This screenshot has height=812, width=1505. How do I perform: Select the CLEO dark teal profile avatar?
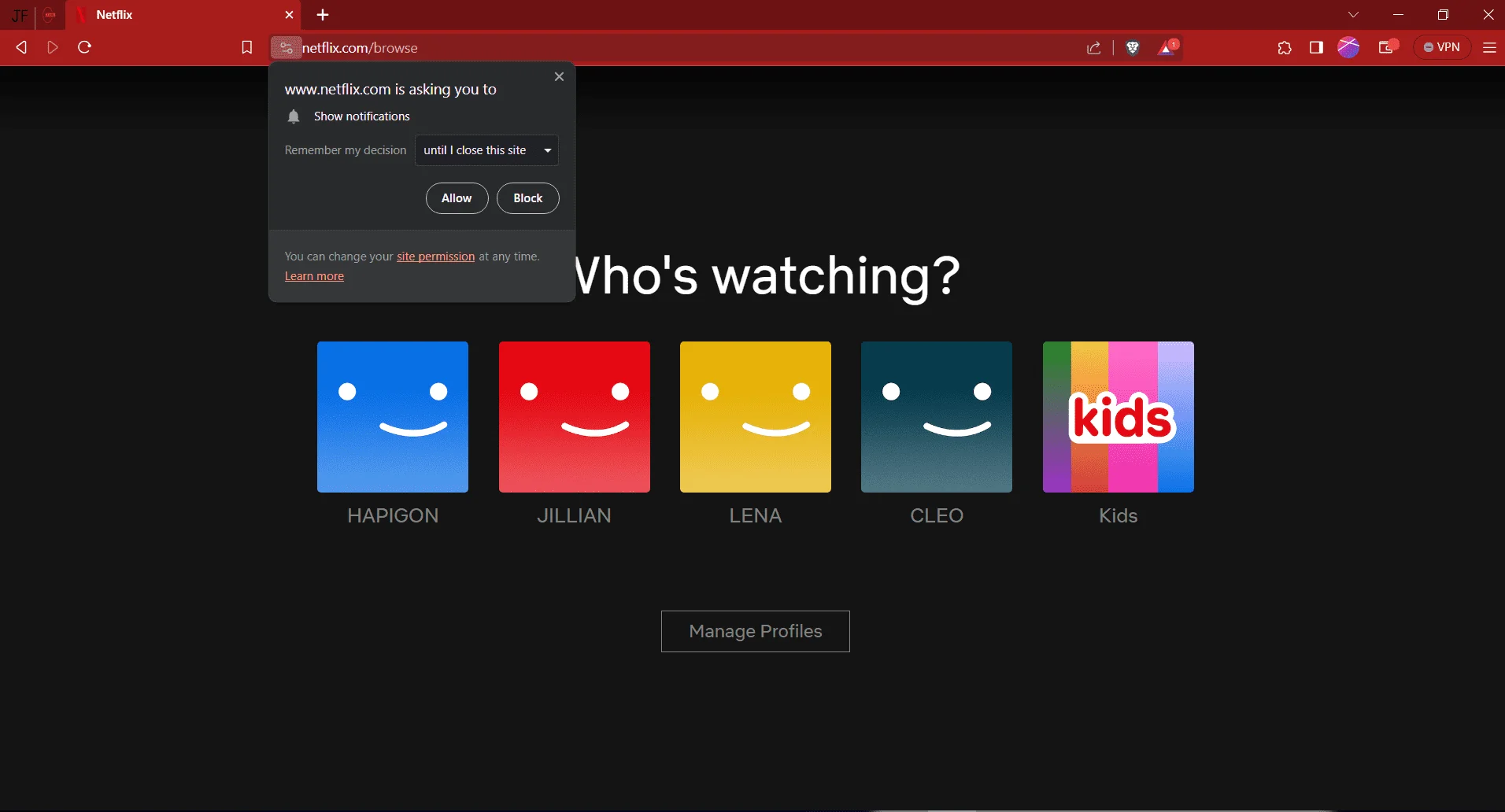click(937, 417)
